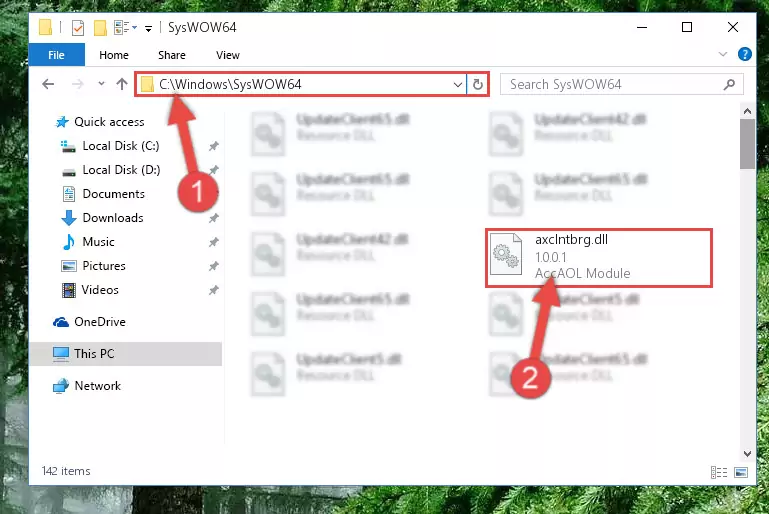This screenshot has width=769, height=514.
Task: Click the Music note icon
Action: [69, 242]
